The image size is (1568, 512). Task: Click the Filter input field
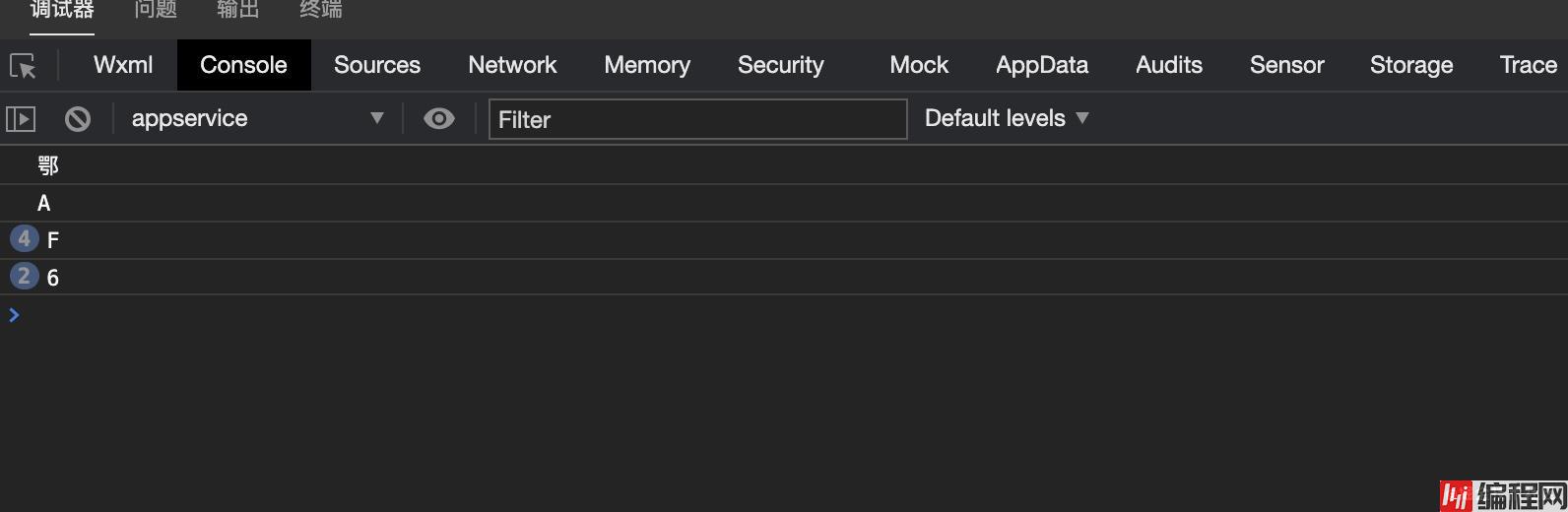tap(697, 119)
